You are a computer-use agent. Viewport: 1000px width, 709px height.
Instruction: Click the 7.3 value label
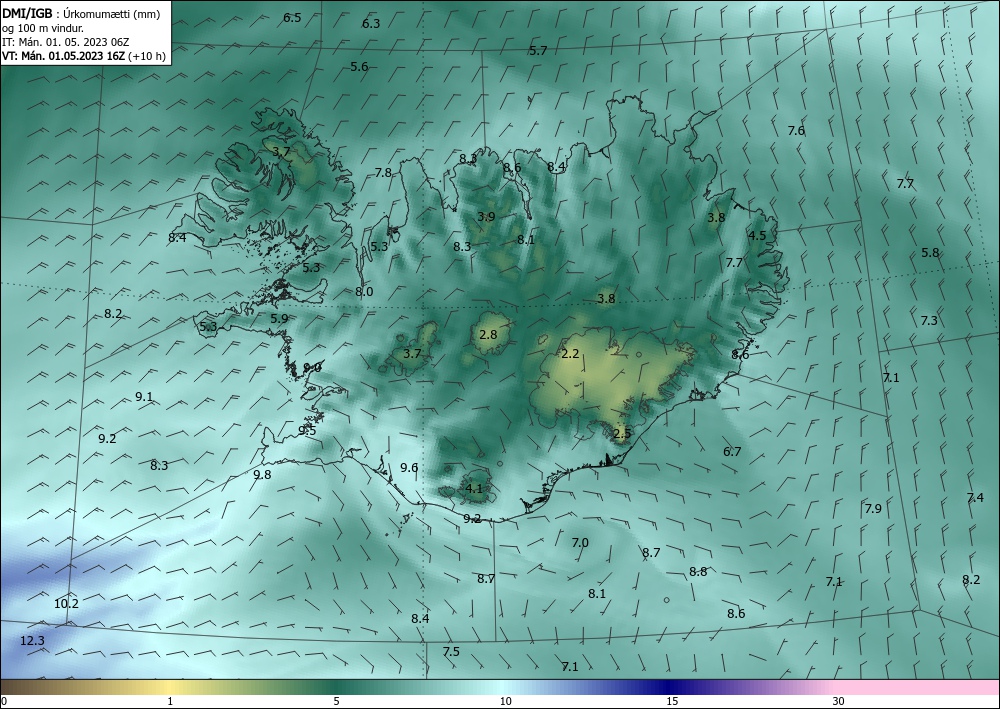[929, 321]
